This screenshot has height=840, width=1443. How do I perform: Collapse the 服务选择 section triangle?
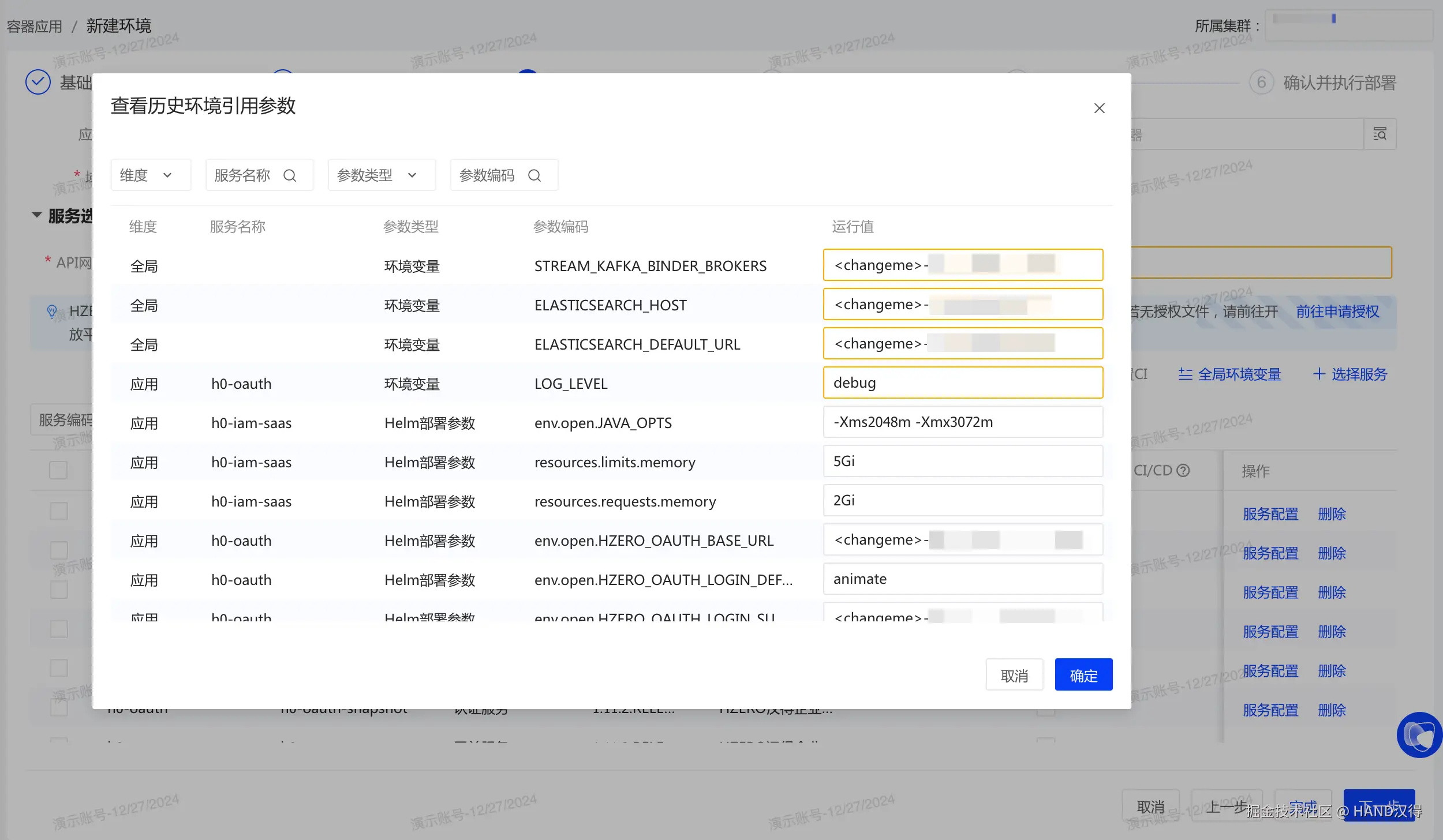click(x=37, y=215)
